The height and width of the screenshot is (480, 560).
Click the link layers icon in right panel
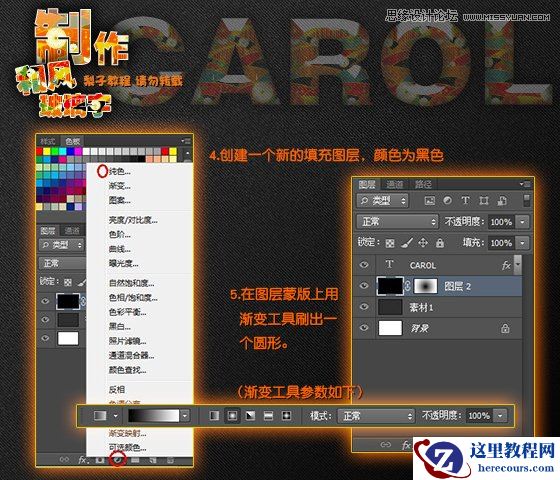tap(385, 445)
